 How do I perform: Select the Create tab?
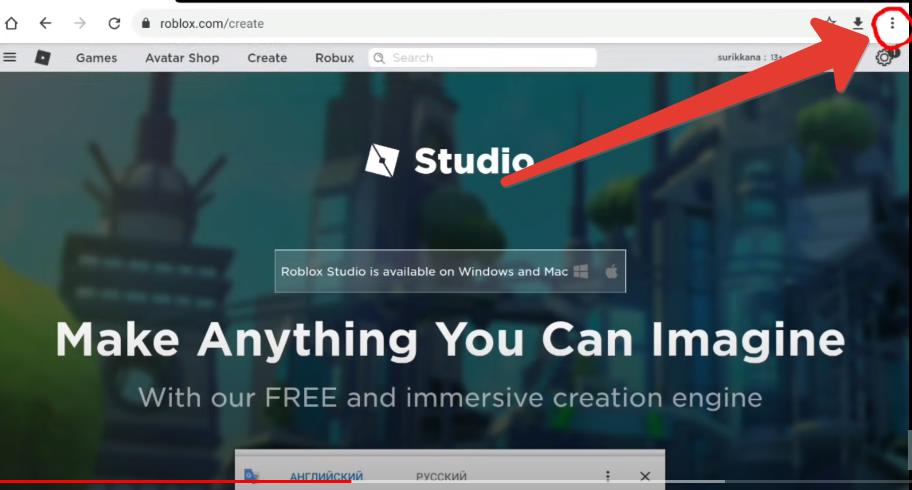pyautogui.click(x=267, y=58)
